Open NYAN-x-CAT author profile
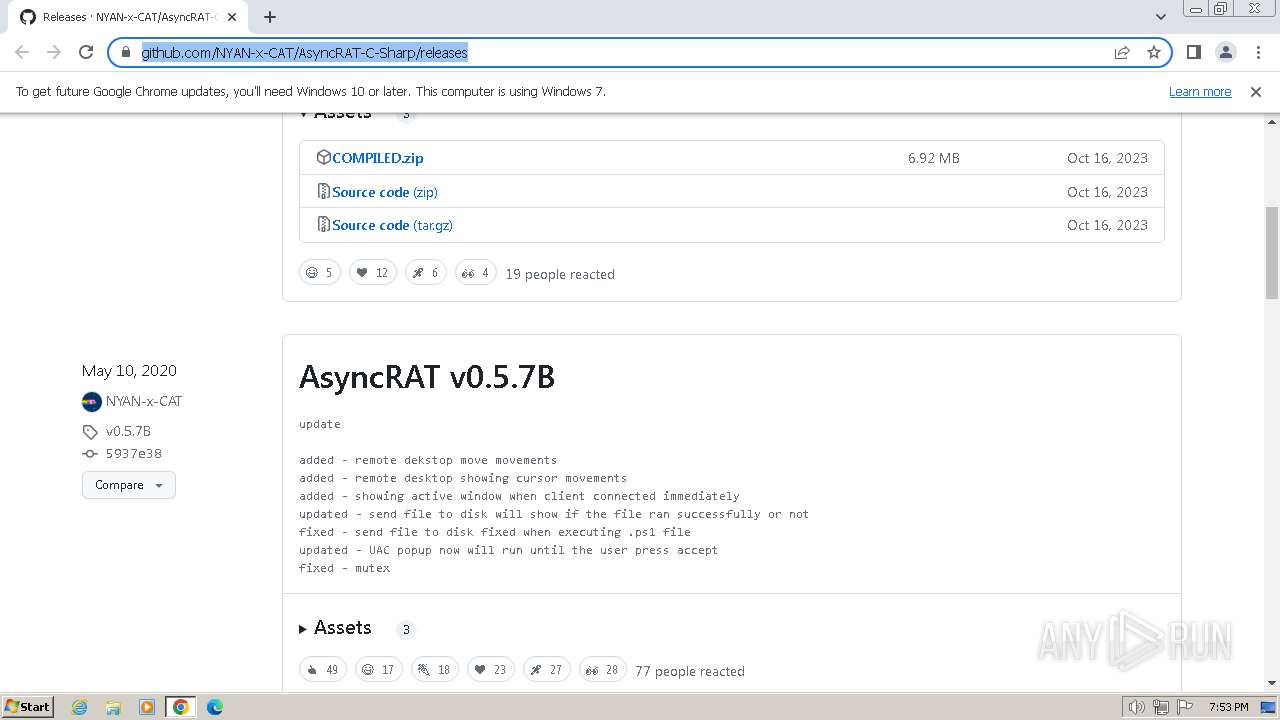This screenshot has height=720, width=1280. tap(144, 401)
